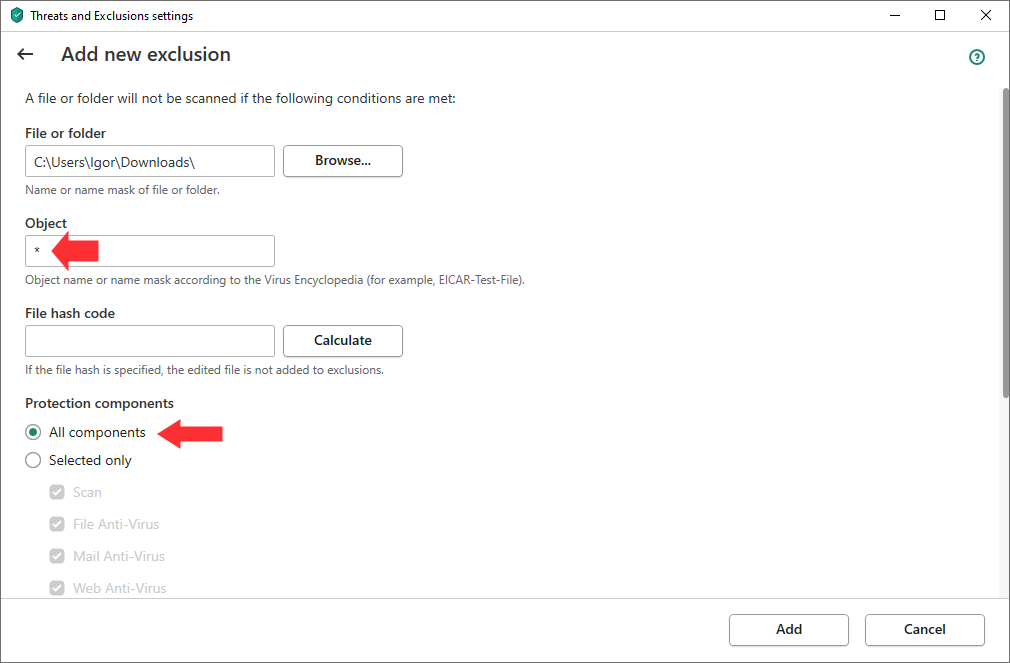1010x663 pixels.
Task: Click the 'Add new exclusion' heading
Action: 146,54
